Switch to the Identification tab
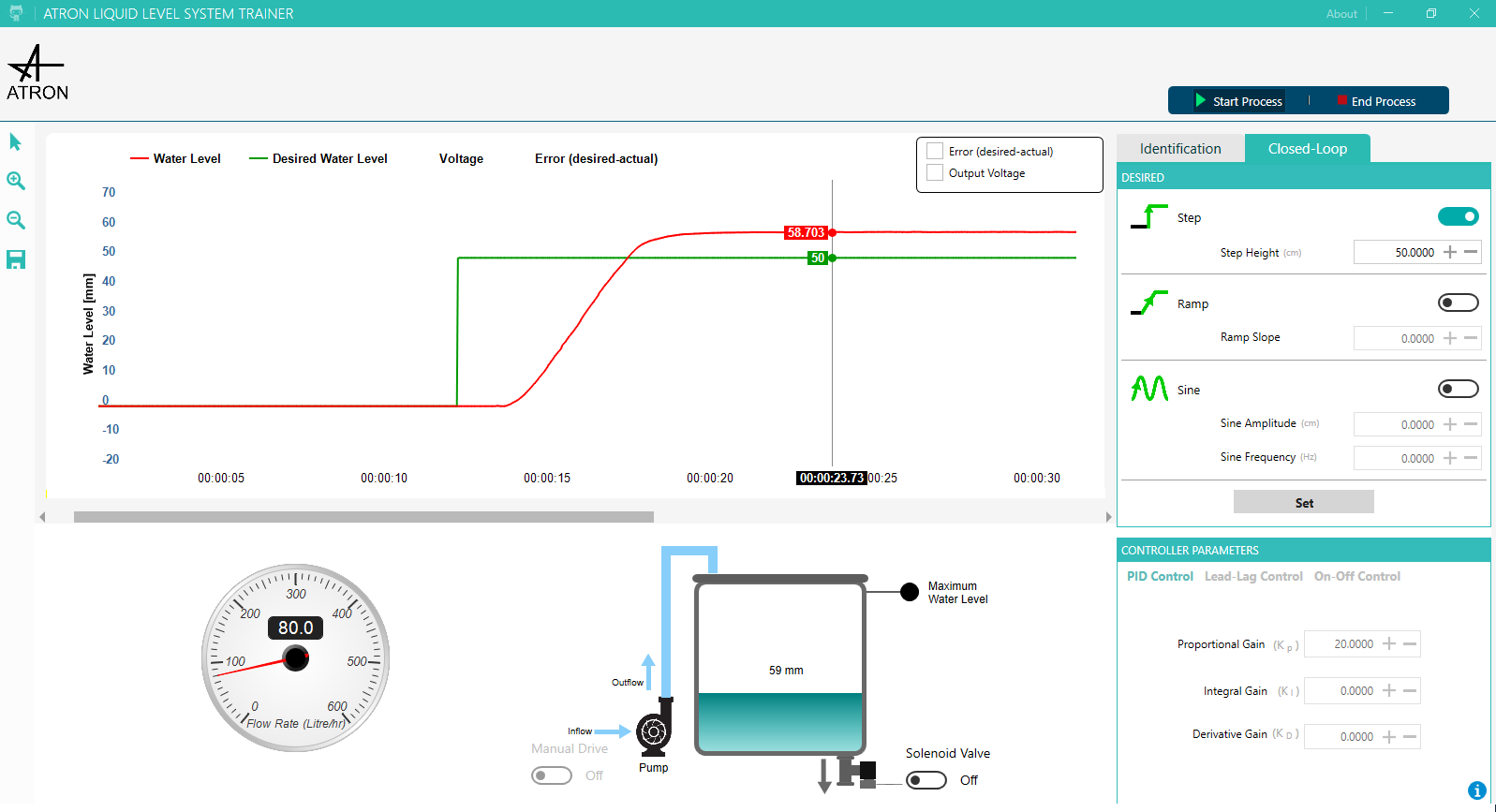This screenshot has height=812, width=1496. (x=1180, y=148)
